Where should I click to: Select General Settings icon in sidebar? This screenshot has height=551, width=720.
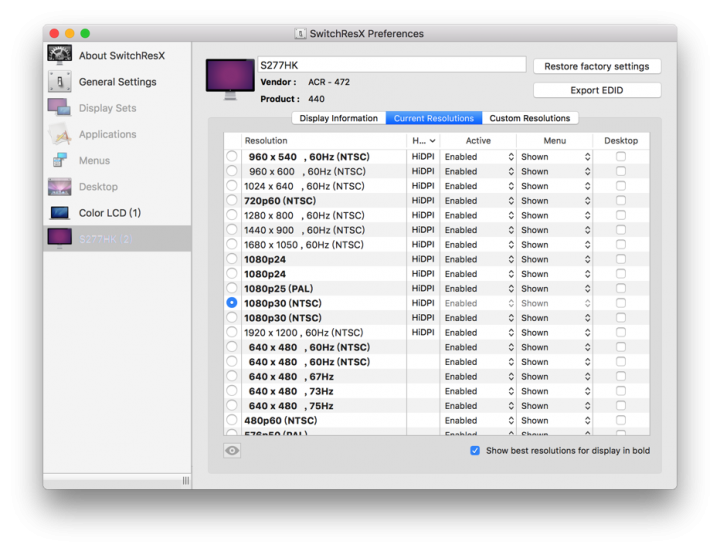60,82
